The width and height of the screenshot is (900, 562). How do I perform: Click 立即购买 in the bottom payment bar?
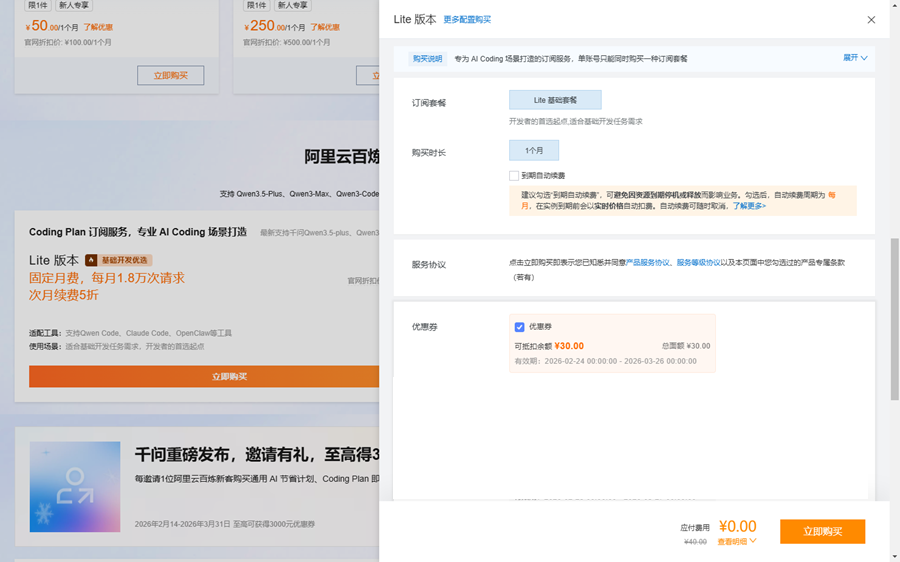click(x=822, y=531)
